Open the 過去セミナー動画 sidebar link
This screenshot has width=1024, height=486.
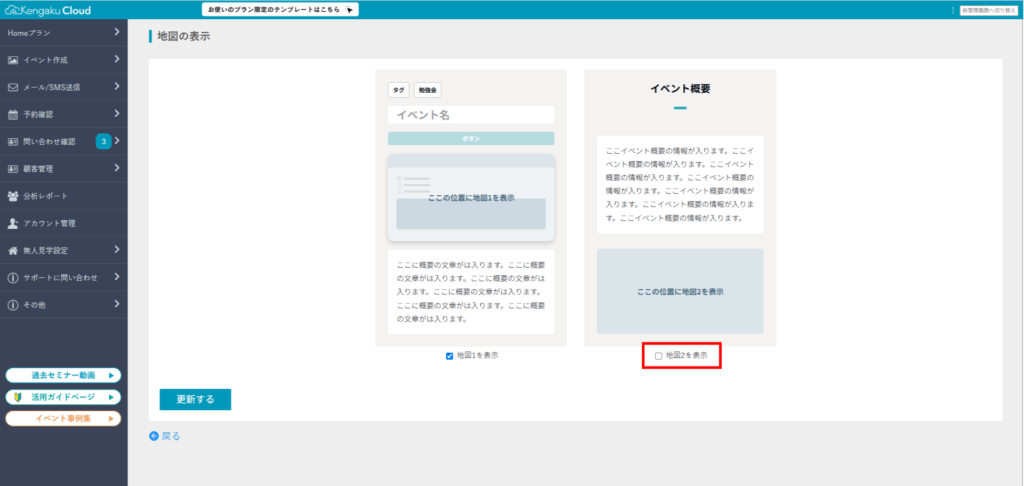point(63,376)
